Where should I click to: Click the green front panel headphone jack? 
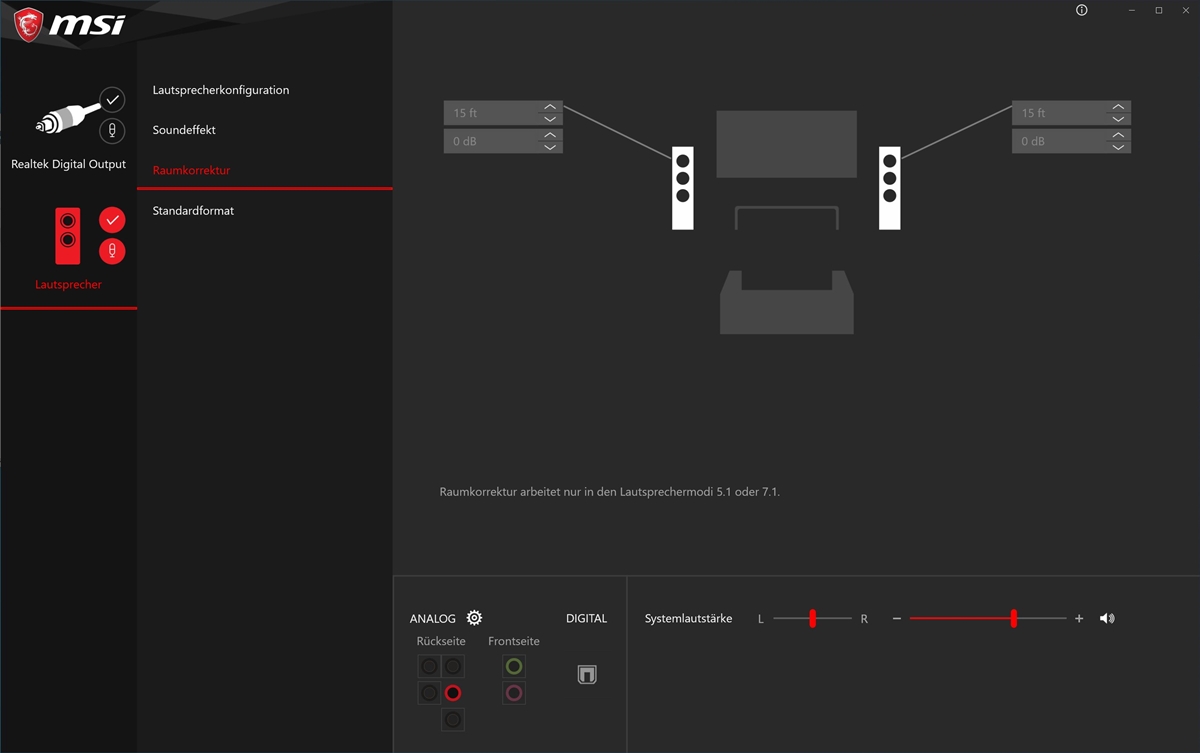(514, 666)
